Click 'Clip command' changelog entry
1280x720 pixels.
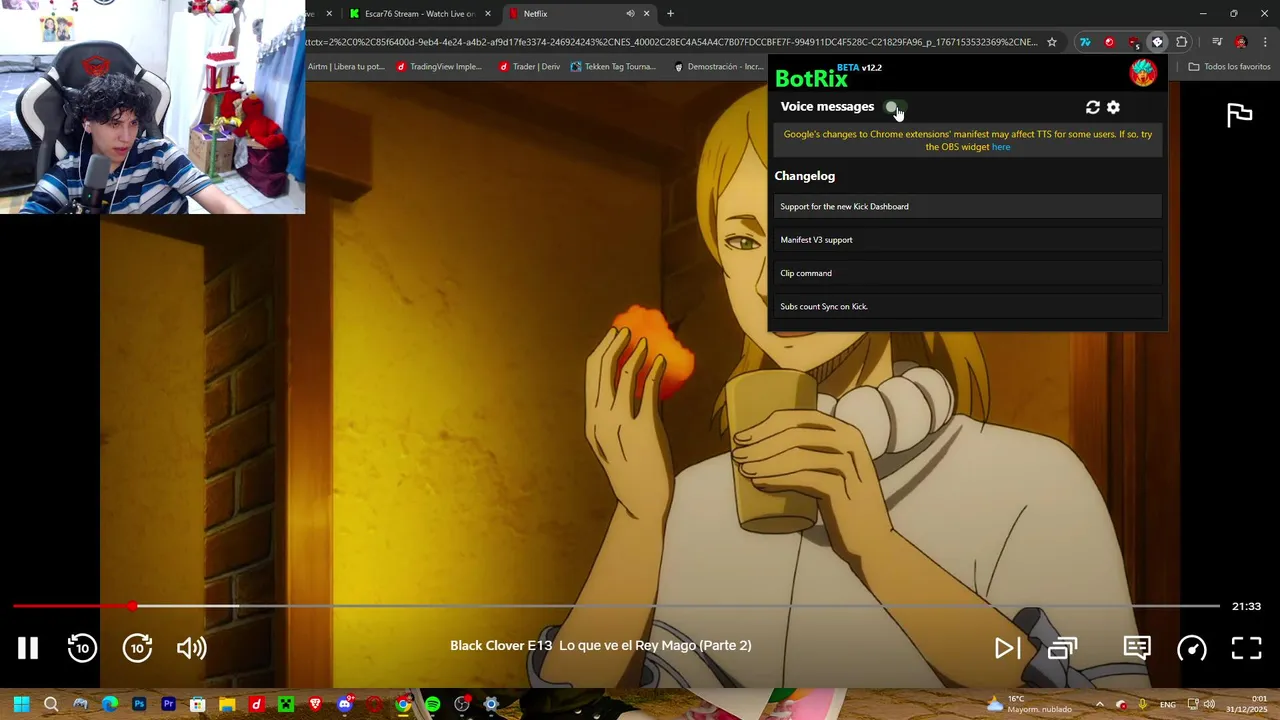coord(968,273)
